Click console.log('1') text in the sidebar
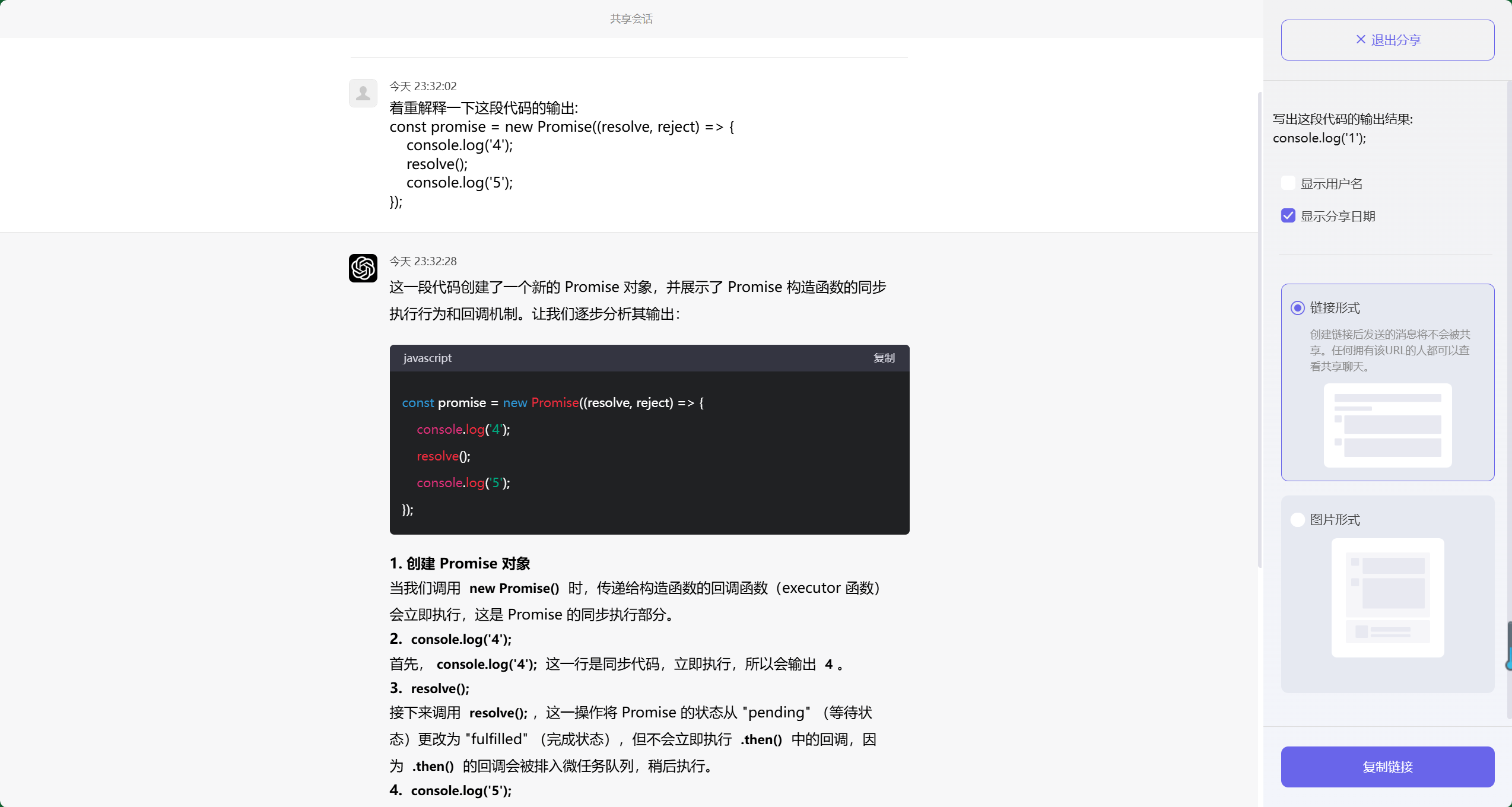 pyautogui.click(x=1319, y=138)
